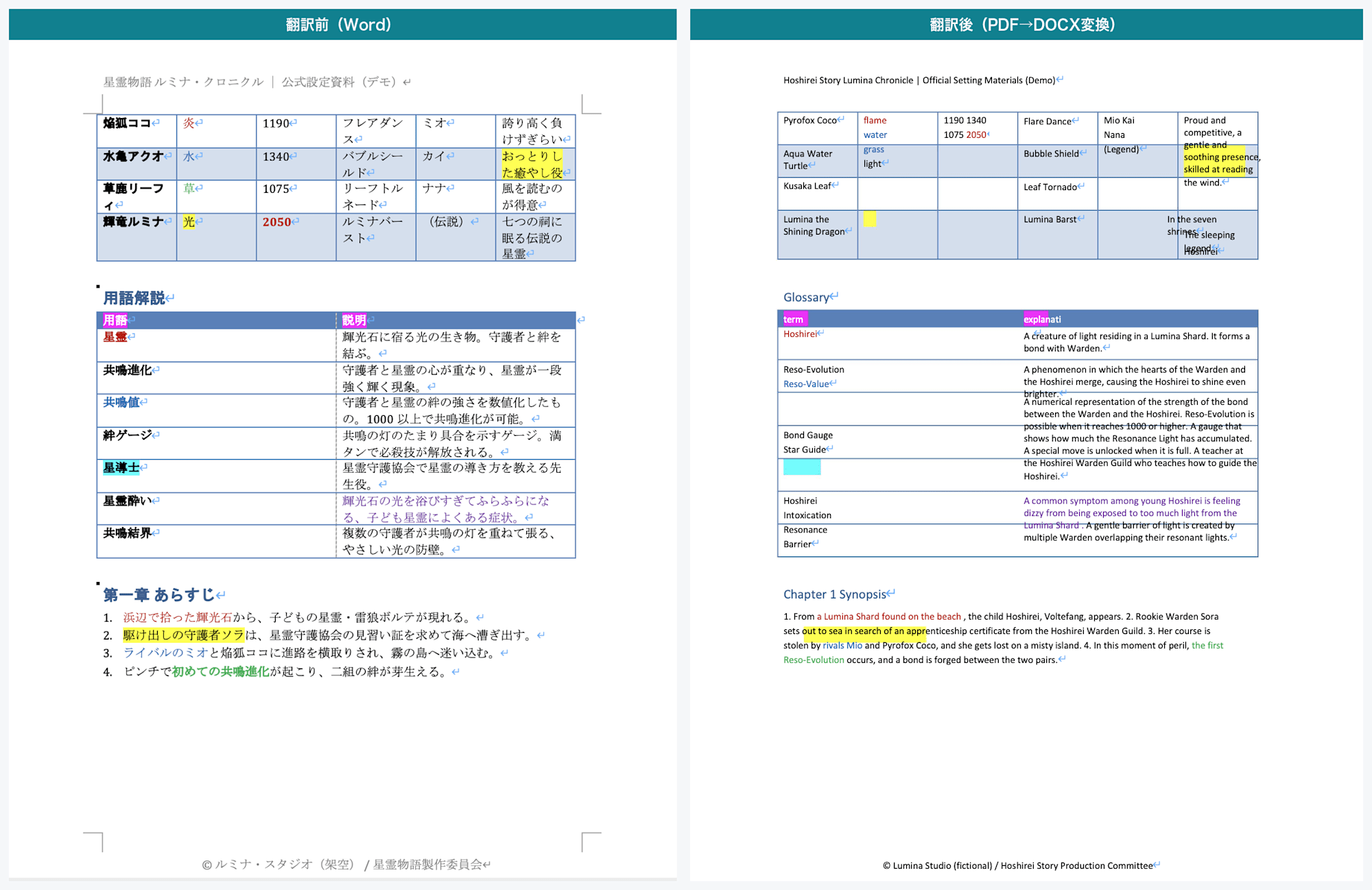The height and width of the screenshot is (890, 1372).
Task: Select the term 共鳴進化 in the glossary
Action: (x=127, y=370)
